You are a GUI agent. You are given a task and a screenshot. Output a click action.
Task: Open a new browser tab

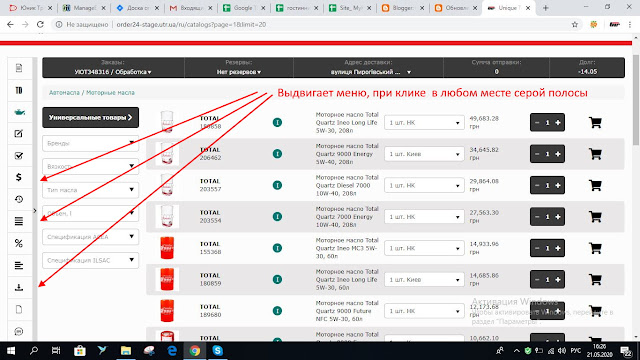click(546, 8)
